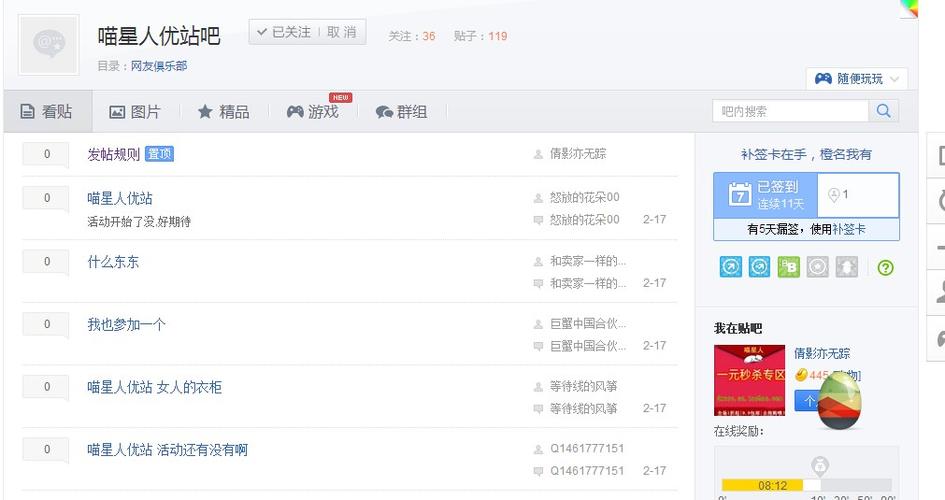Screen dimensions: 945x500
Task: Click the first blue arrow badge icon
Action: [x=730, y=267]
